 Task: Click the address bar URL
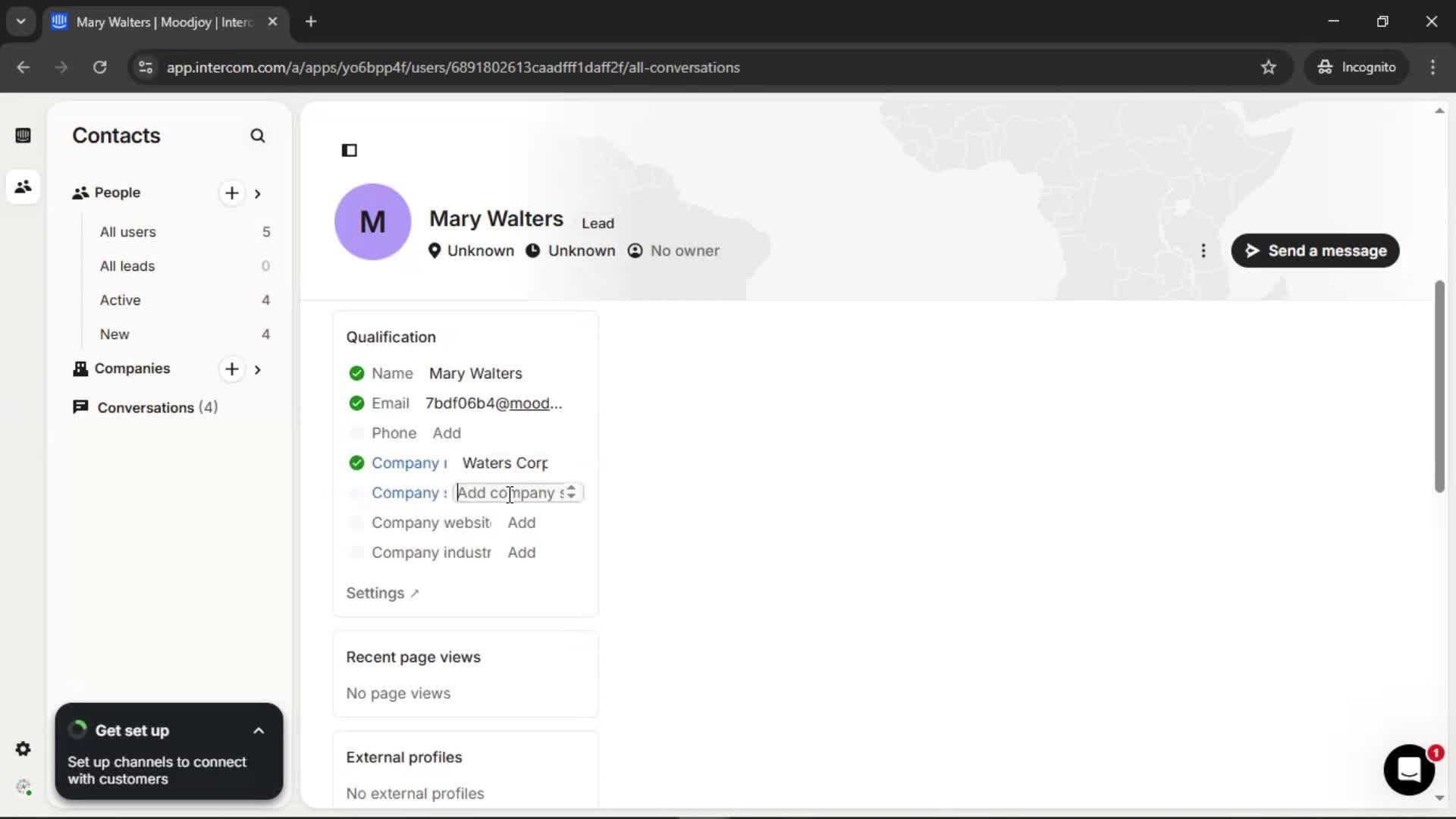coord(453,67)
